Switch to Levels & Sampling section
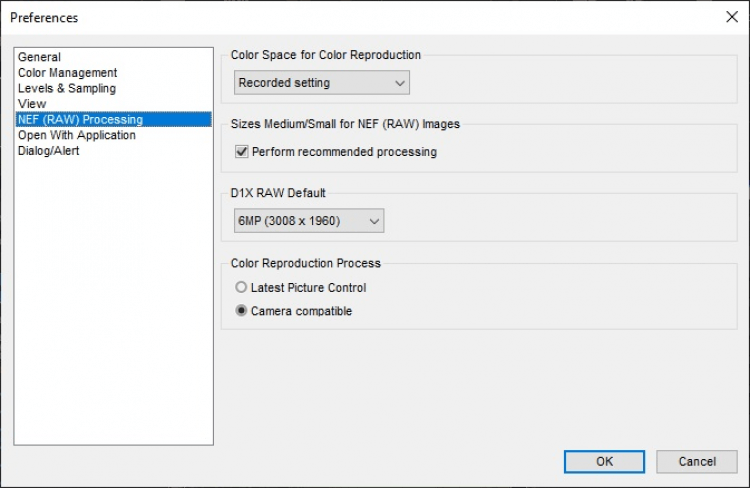 [x=66, y=88]
